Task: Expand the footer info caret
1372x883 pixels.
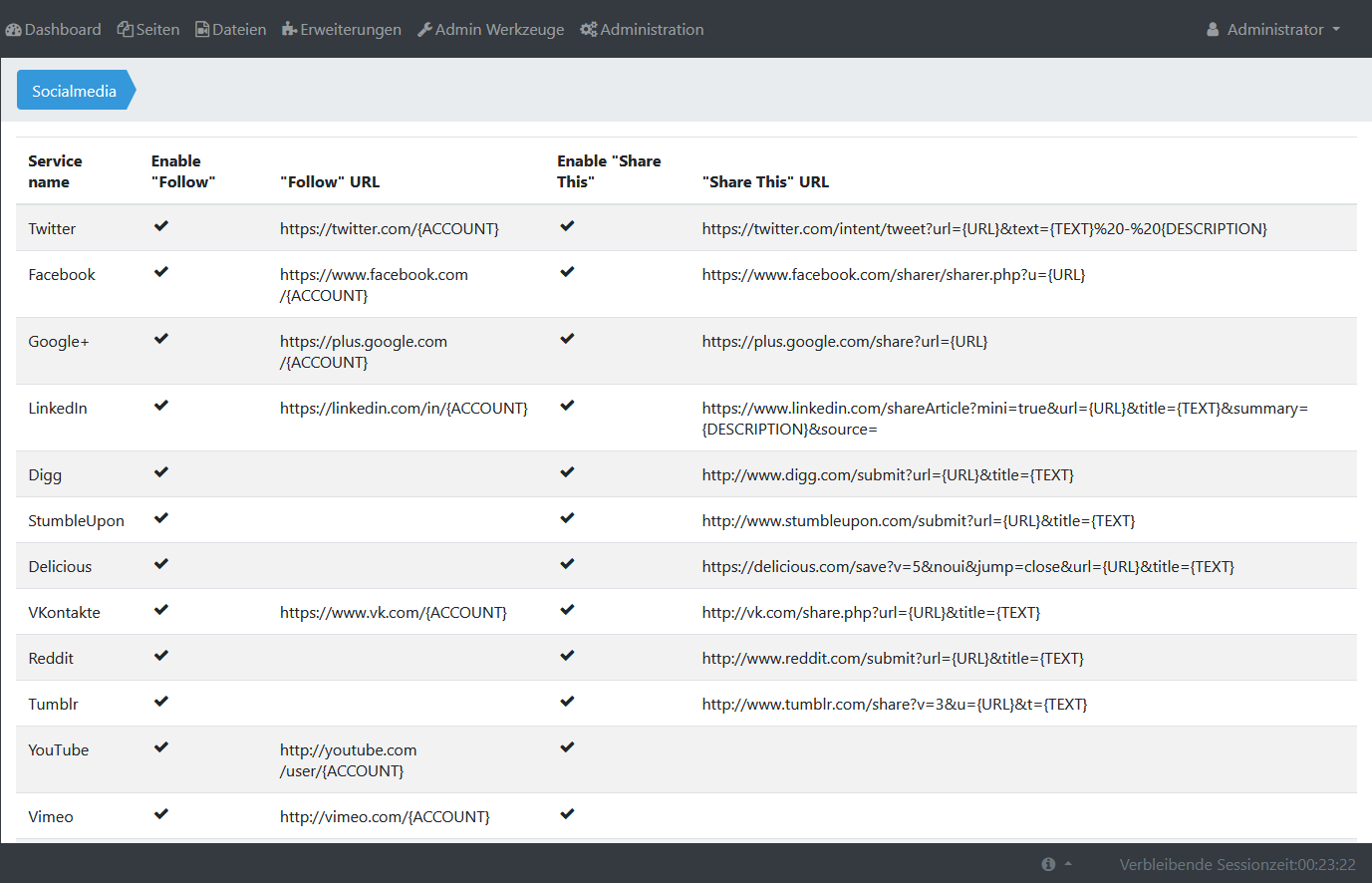Action: tap(1068, 864)
